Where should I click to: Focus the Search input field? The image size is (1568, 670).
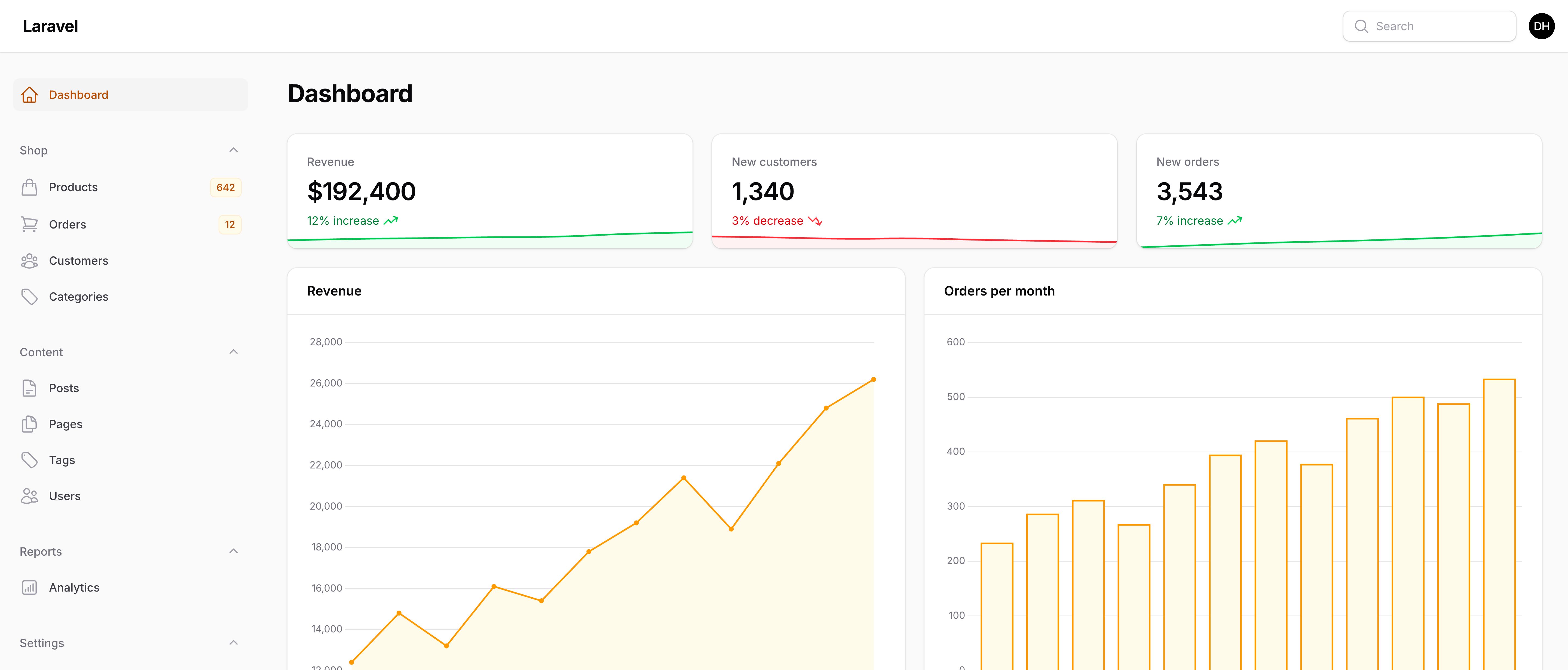click(1429, 26)
